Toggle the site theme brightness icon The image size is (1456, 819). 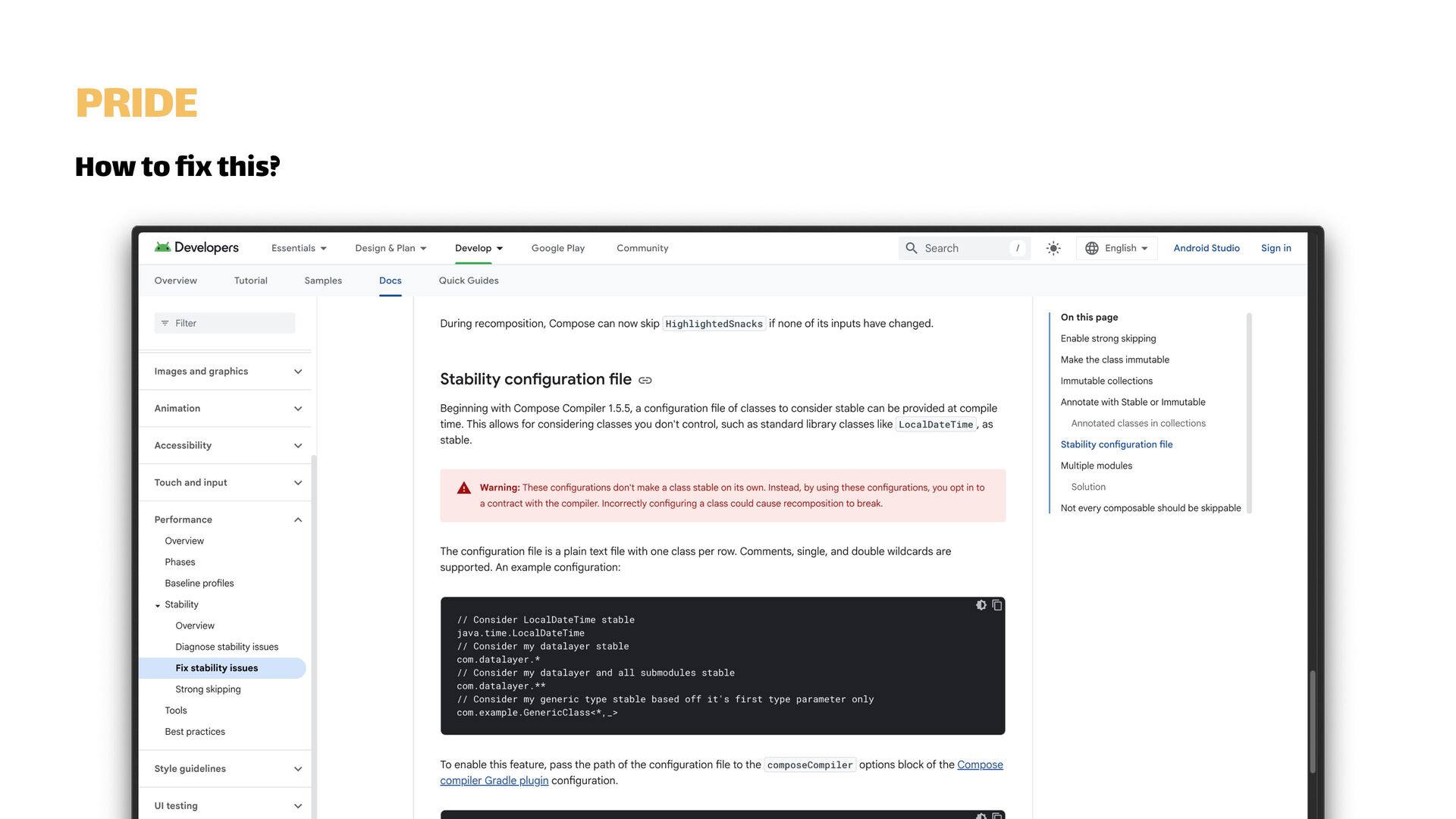[1053, 248]
